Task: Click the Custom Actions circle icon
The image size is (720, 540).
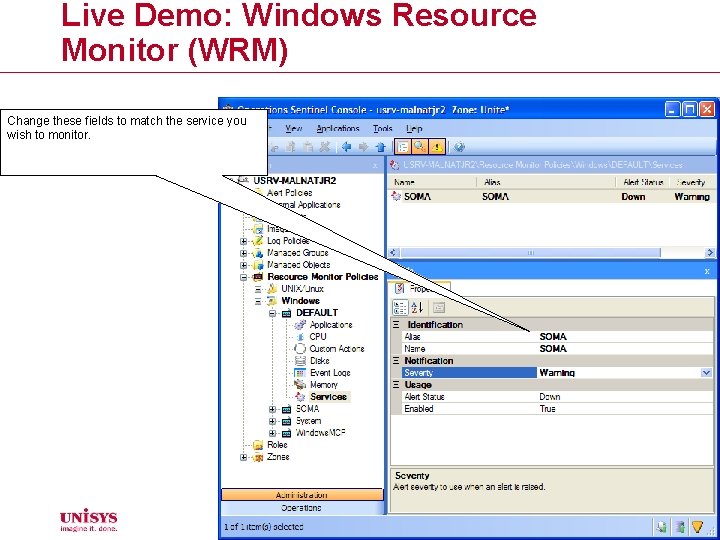Action: tap(300, 349)
